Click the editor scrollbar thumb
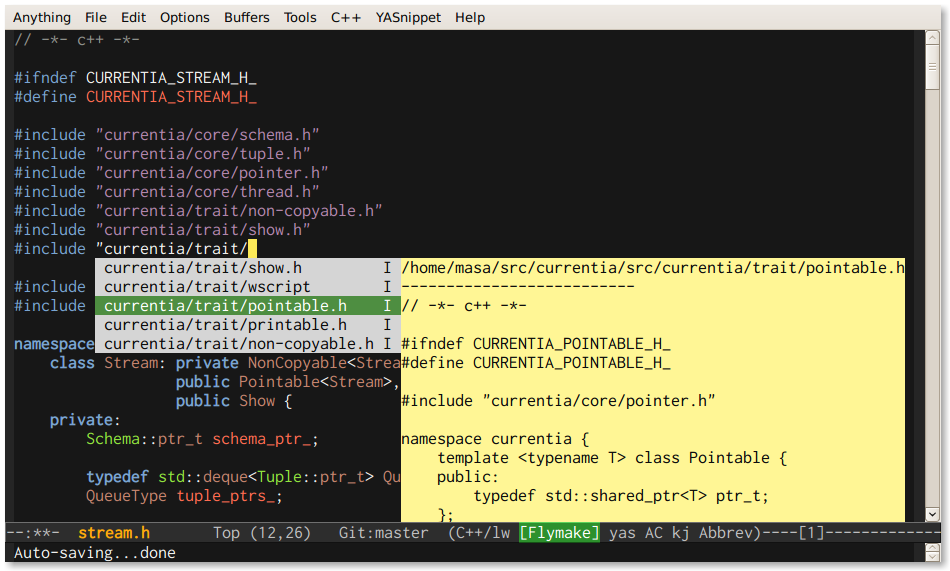Screen dimensions: 950x571 click(x=932, y=67)
